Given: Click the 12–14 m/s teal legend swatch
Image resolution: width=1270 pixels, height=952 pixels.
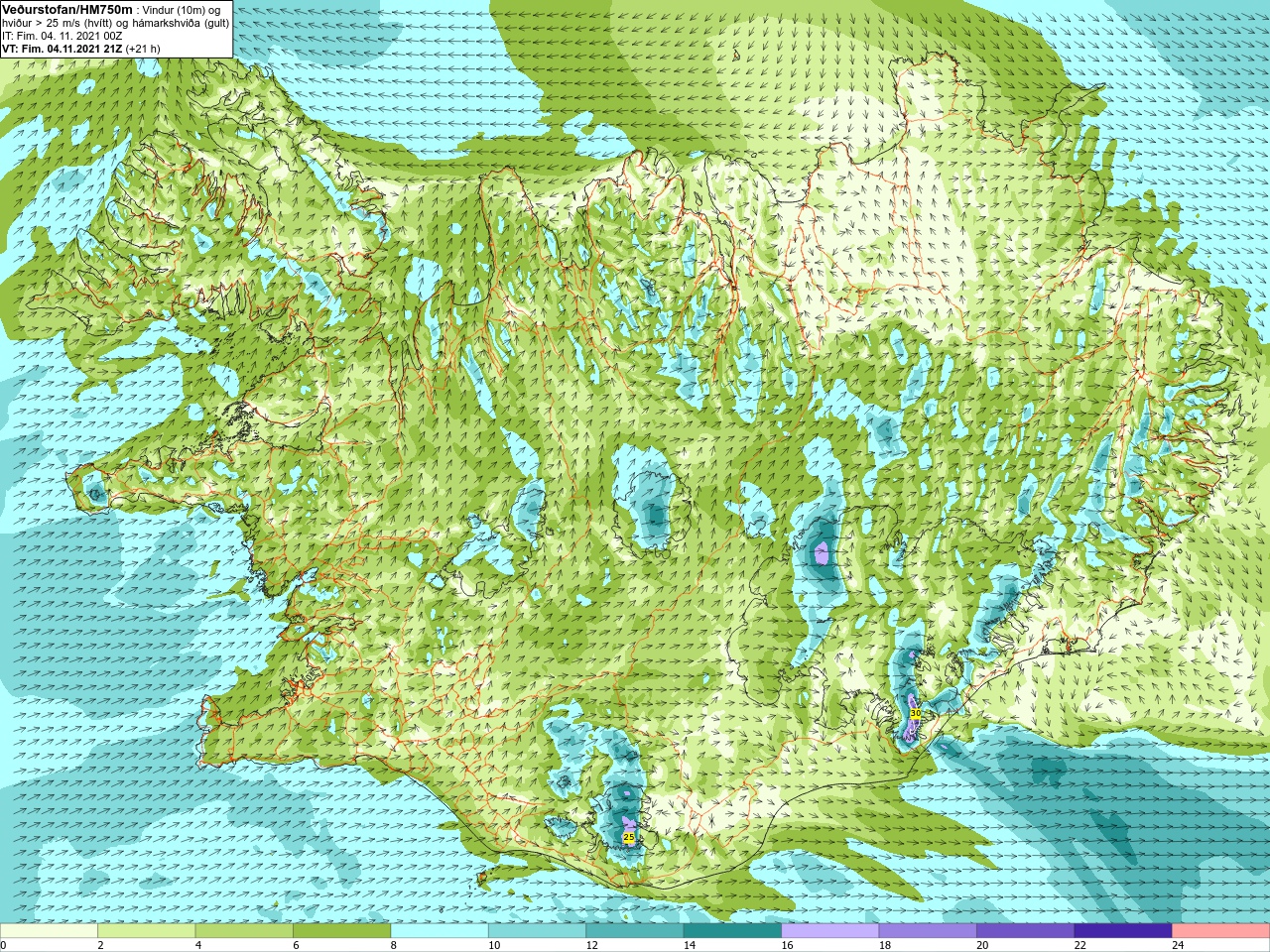Looking at the screenshot, I should 635,931.
